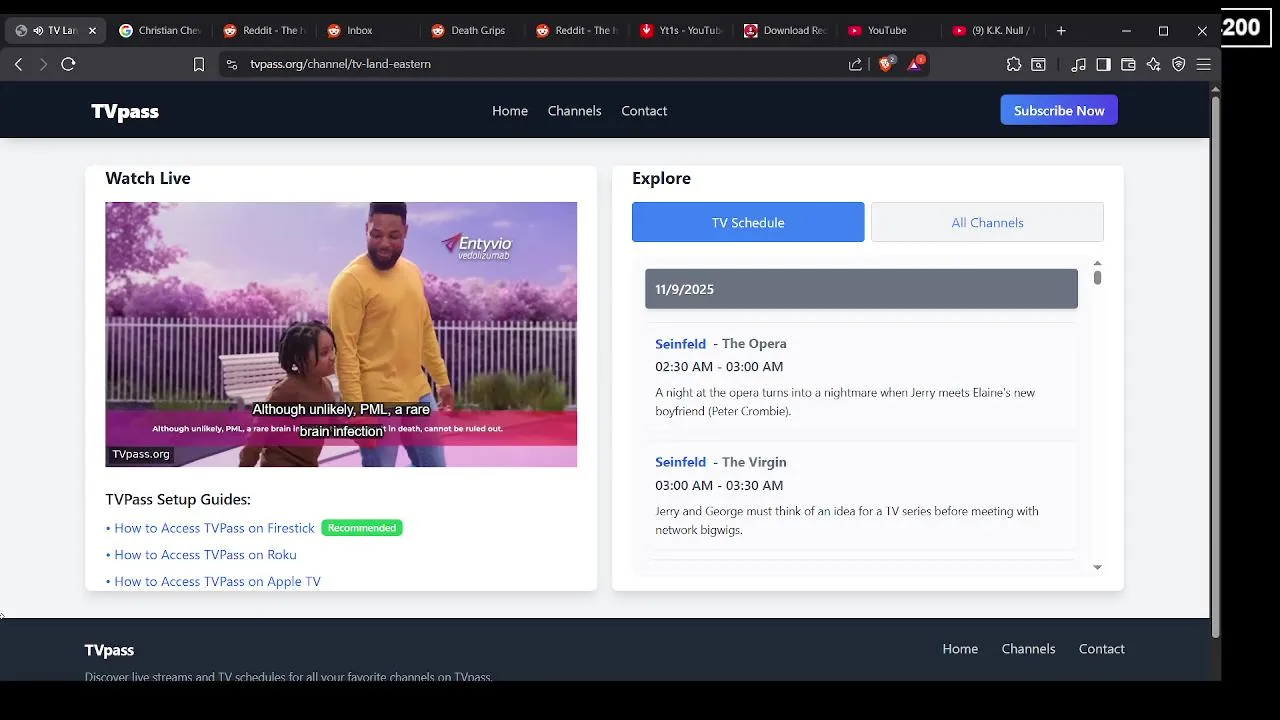Viewport: 1280px width, 720px height.
Task: Open Leo AI sparkle icon
Action: coord(1153,64)
